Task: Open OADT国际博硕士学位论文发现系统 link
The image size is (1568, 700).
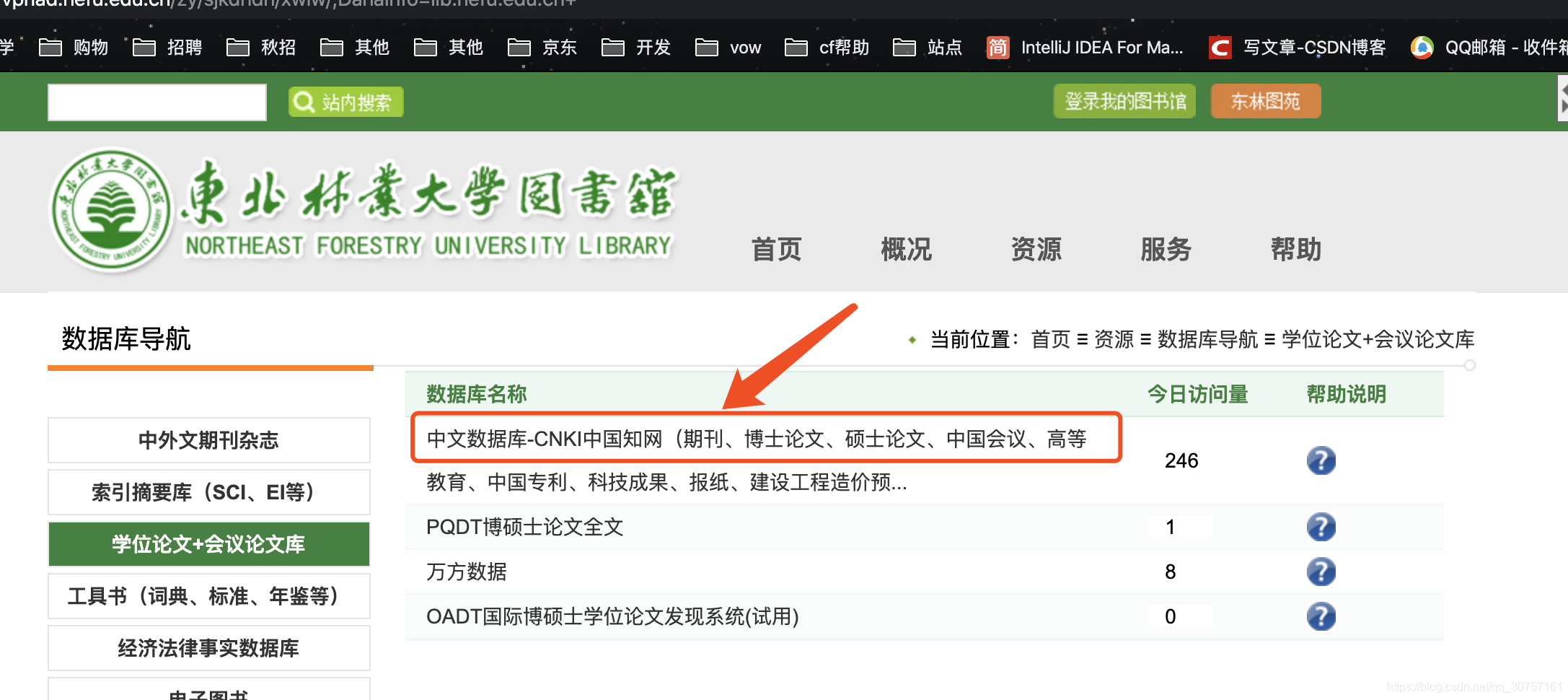Action: pos(613,616)
